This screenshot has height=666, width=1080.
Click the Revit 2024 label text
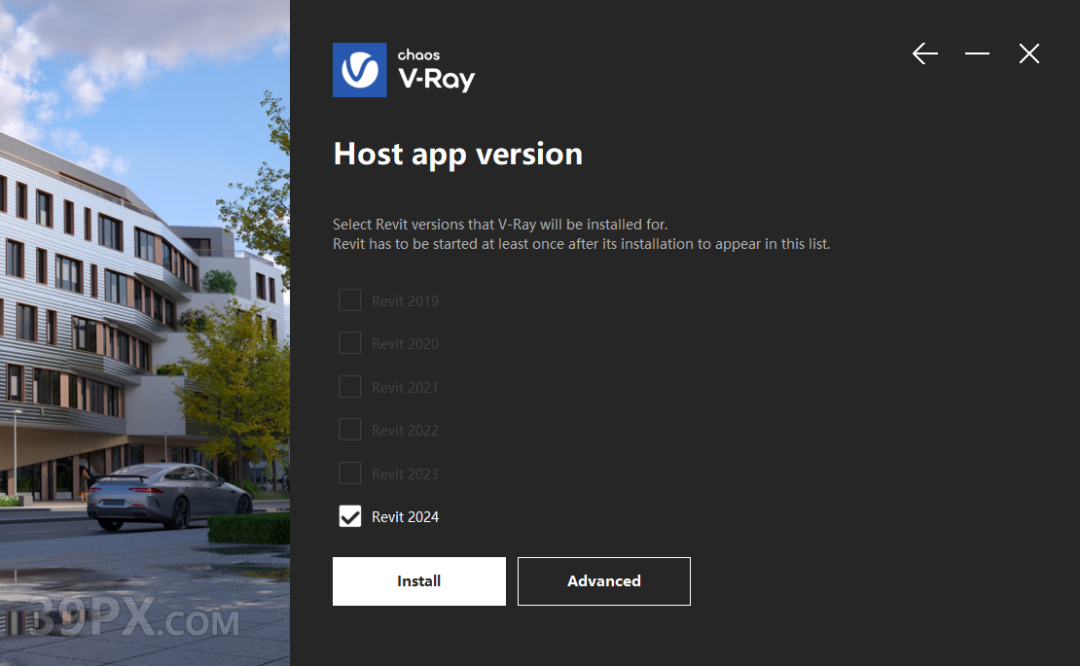(405, 517)
